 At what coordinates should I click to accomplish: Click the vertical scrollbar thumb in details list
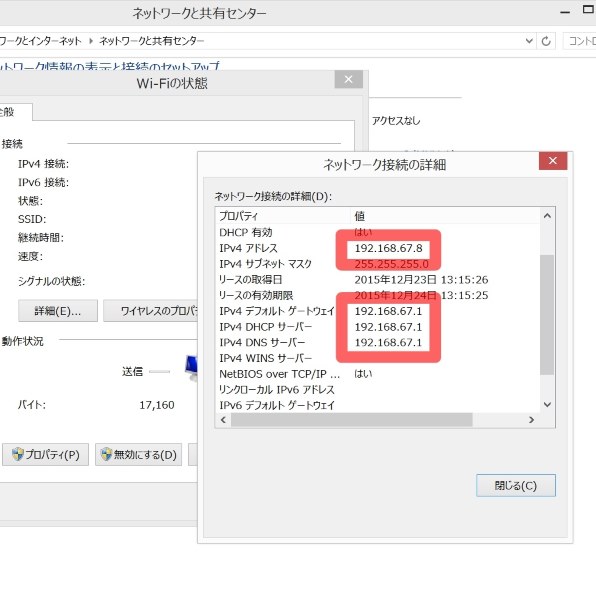tap(547, 315)
